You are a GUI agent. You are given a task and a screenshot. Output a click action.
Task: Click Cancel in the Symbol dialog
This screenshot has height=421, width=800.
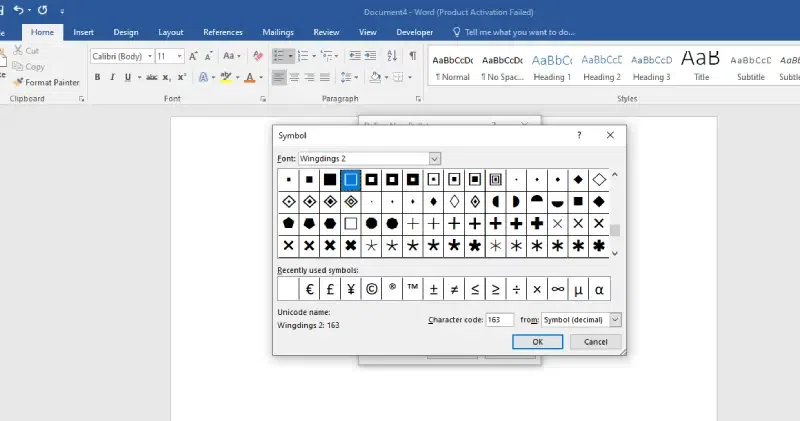click(596, 342)
